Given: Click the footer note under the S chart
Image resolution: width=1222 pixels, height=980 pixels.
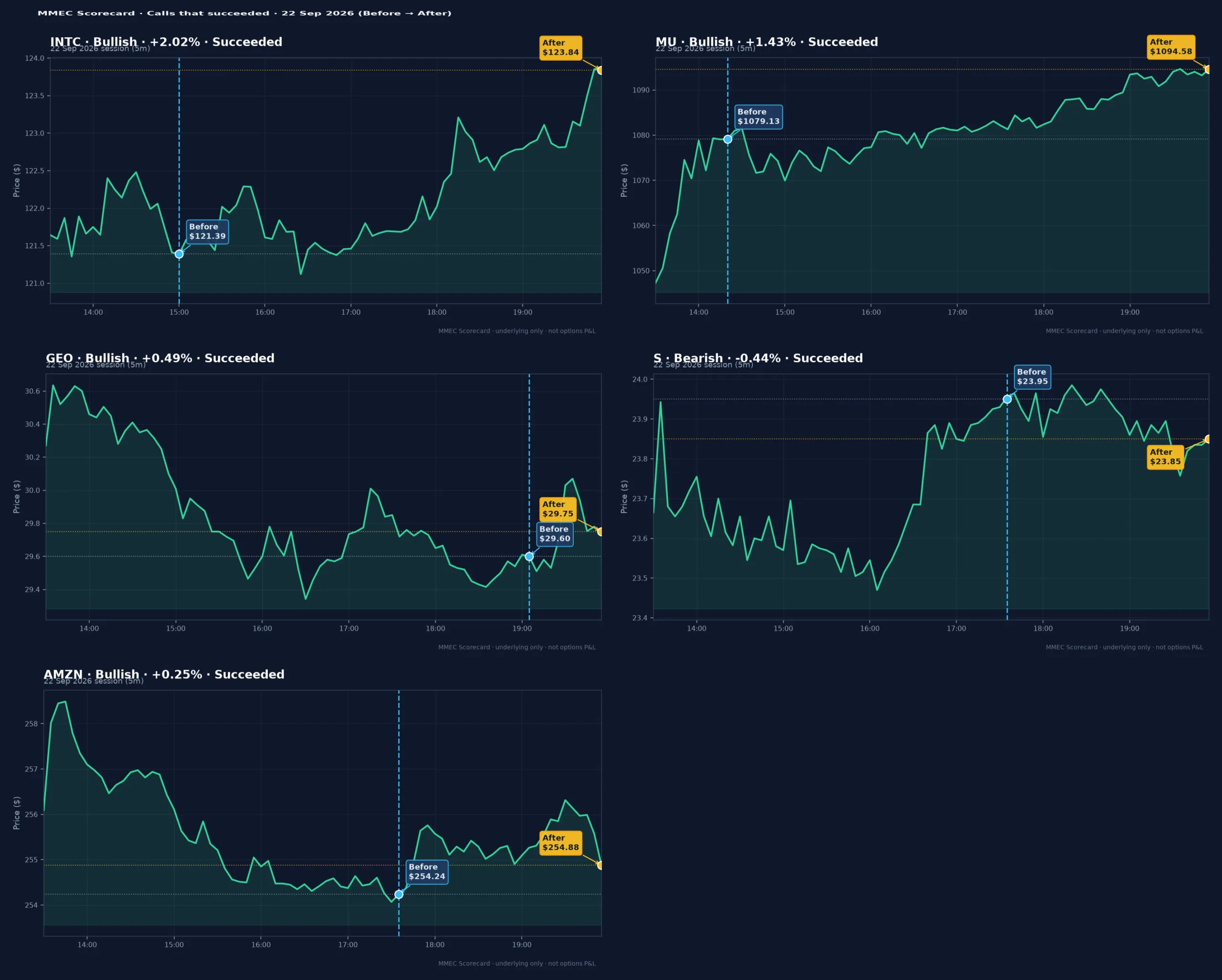Looking at the screenshot, I should 1125,647.
